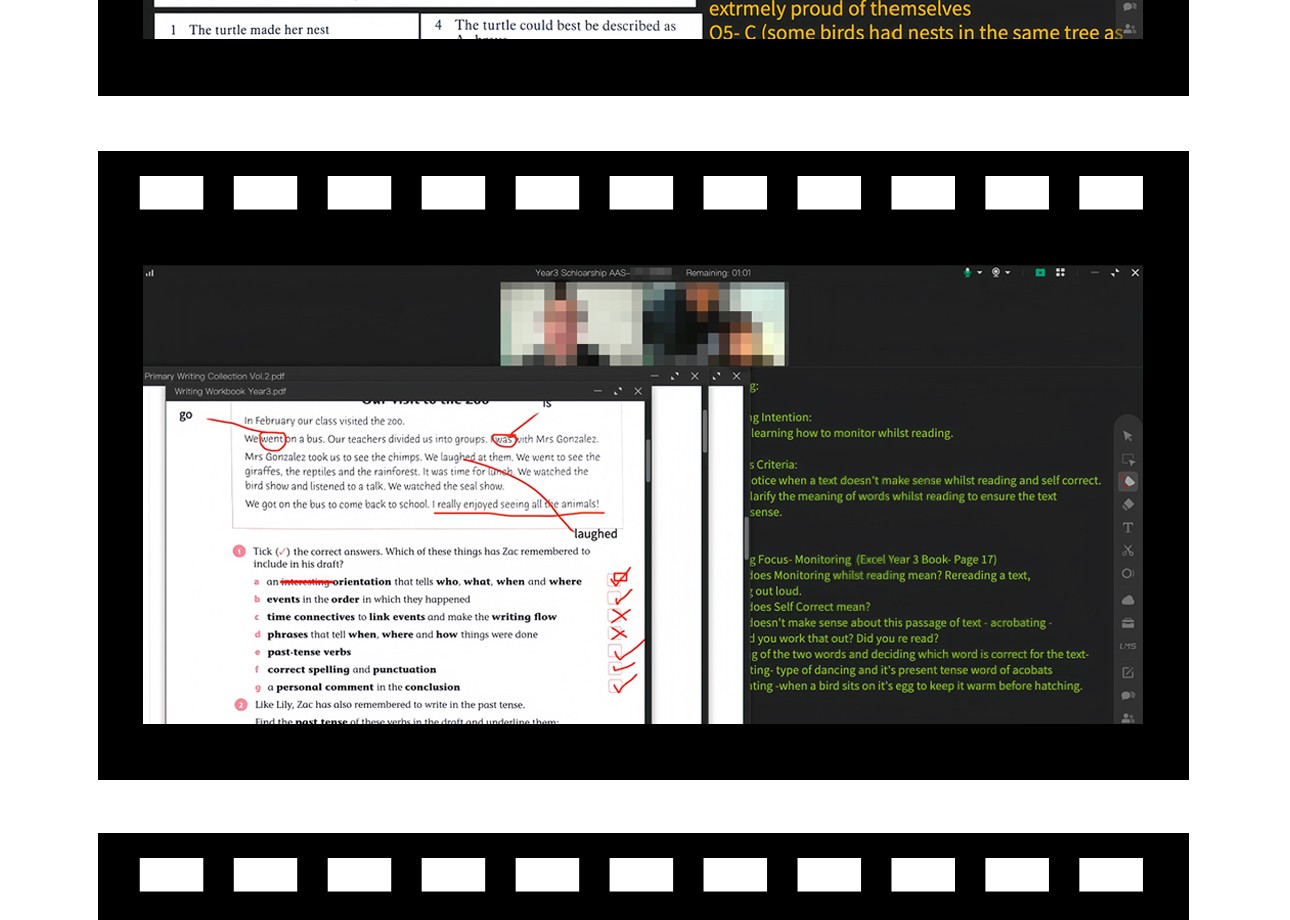Click the Remaining: 01:01 timer
Screen dimensions: 1290x920
point(718,272)
